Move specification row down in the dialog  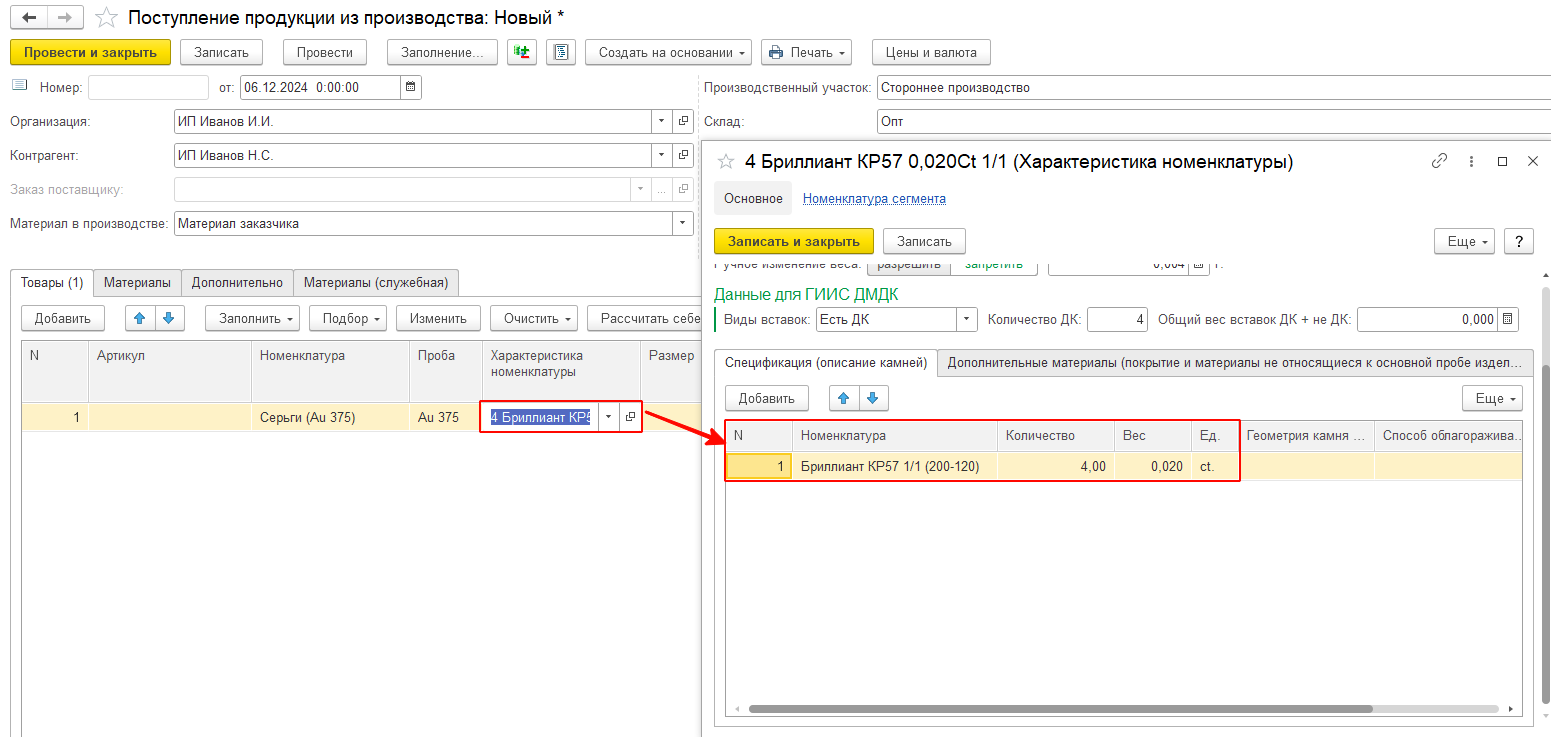click(873, 398)
